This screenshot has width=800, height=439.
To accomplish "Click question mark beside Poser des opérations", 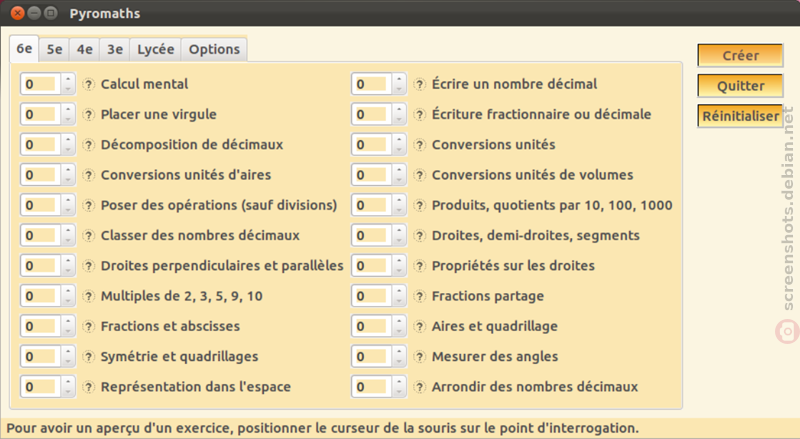I will 89,205.
